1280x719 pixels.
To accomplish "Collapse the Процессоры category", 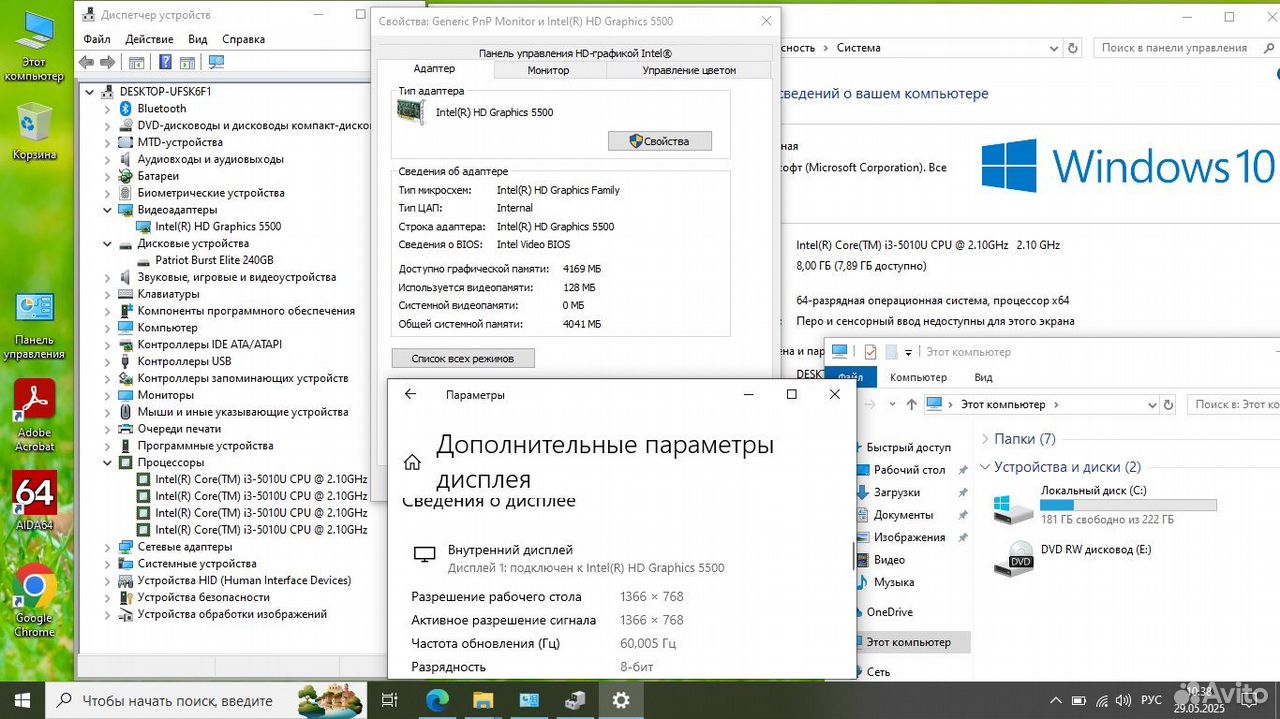I will click(x=108, y=462).
